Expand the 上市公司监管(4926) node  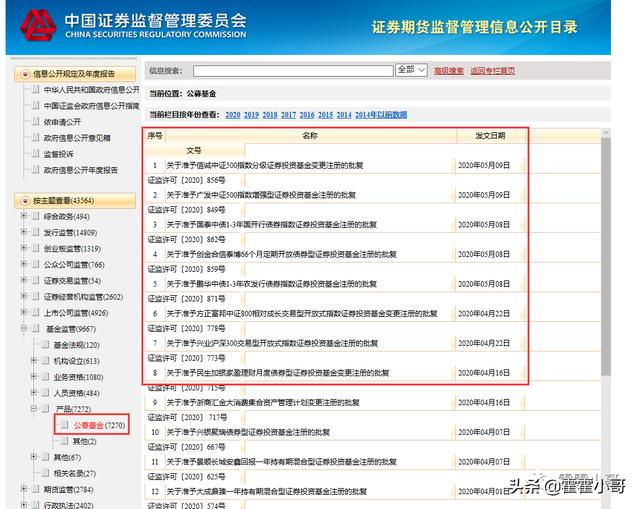24,312
